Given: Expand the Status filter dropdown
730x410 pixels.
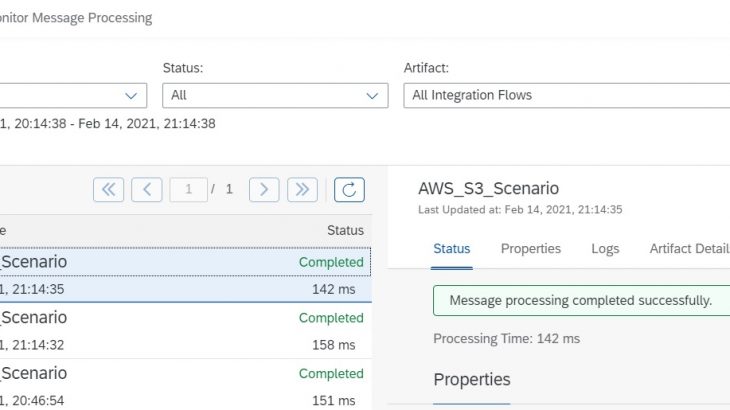Looking at the screenshot, I should [x=374, y=96].
